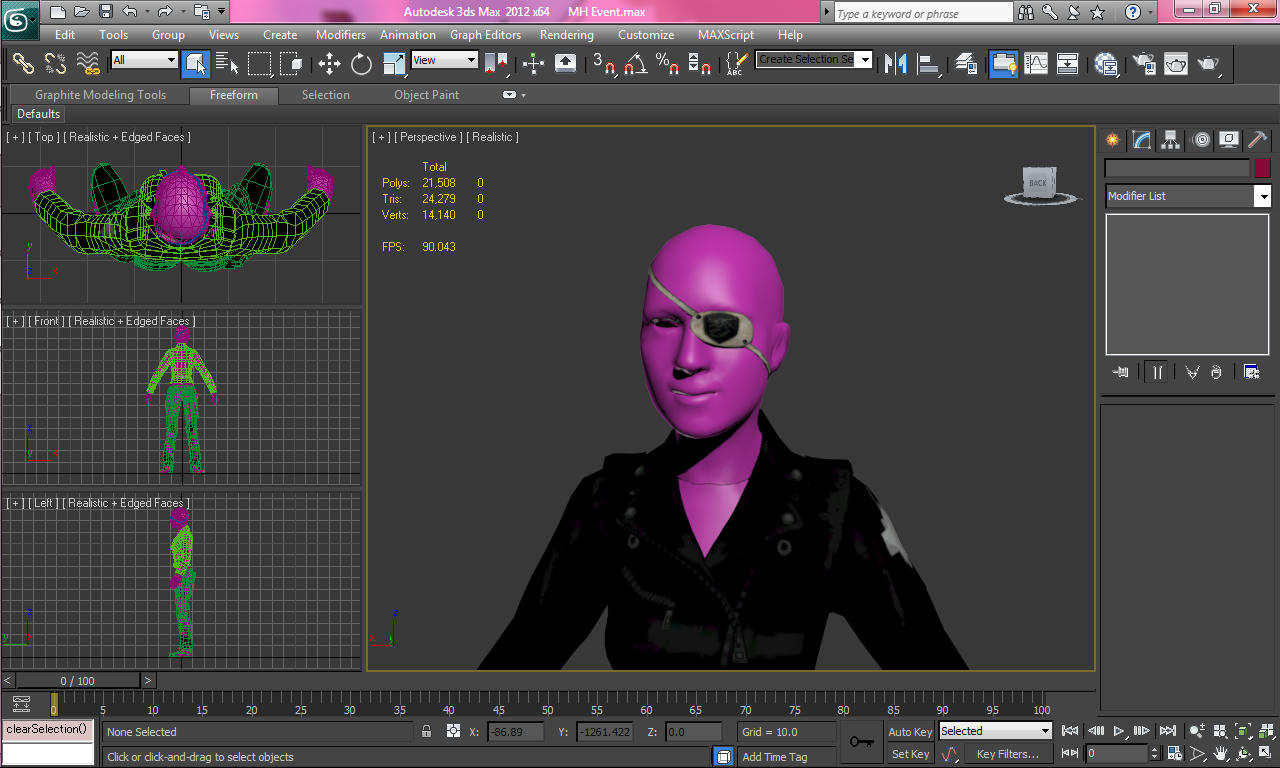Click the Unlink Selection tool
The height and width of the screenshot is (768, 1280).
[x=55, y=64]
